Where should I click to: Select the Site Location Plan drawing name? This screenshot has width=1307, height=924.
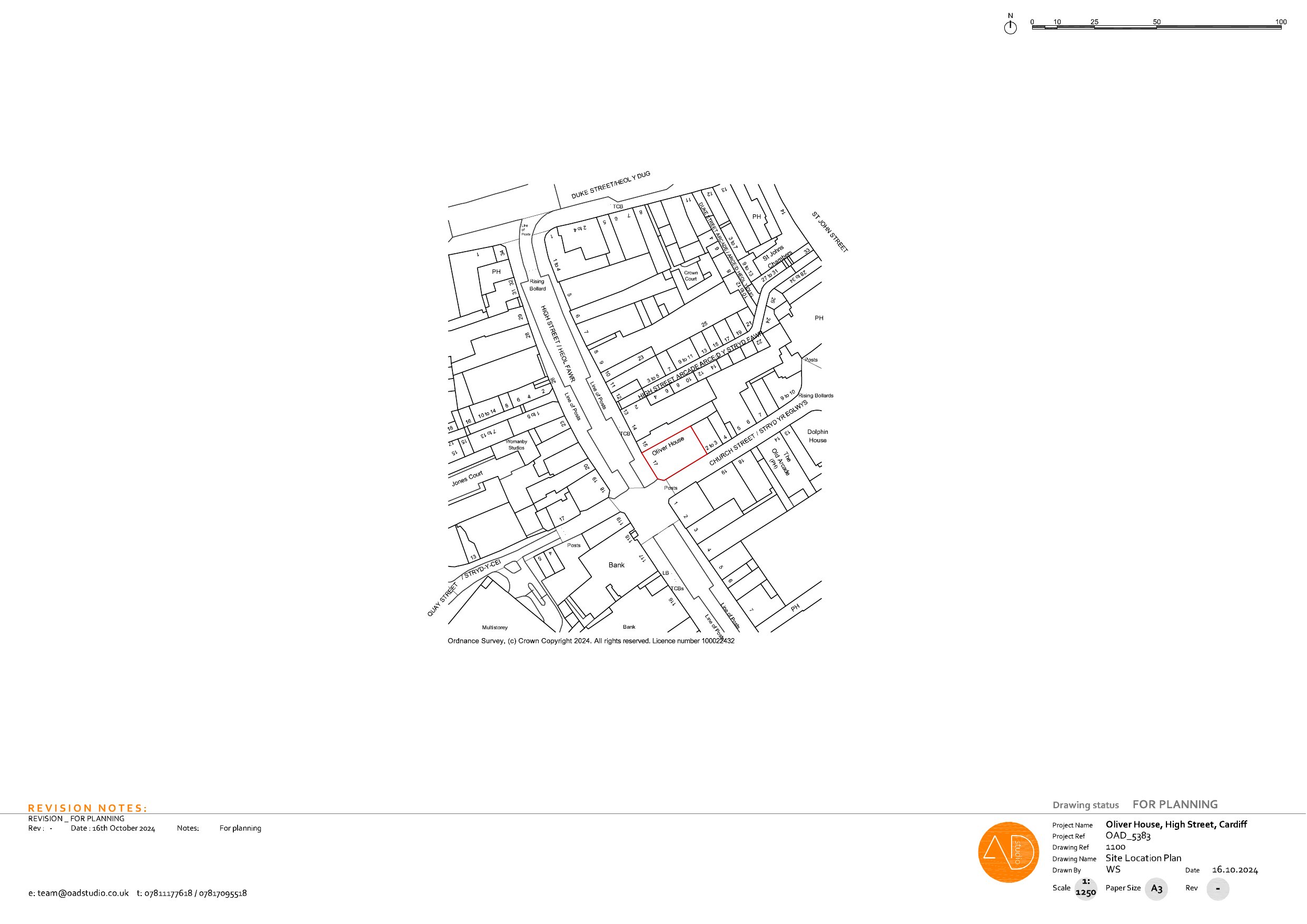click(1144, 859)
